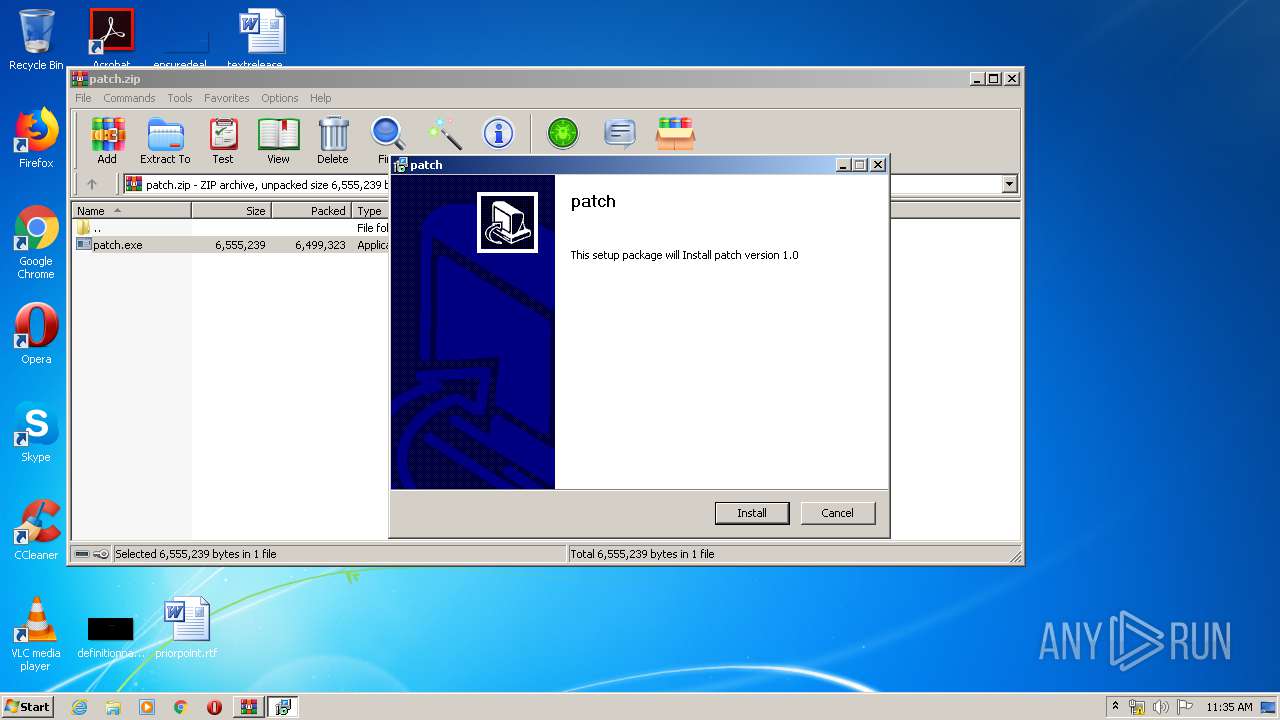Screen dimensions: 1280x720
Task: Click drive icon in WinRAR status bar
Action: tap(82, 554)
